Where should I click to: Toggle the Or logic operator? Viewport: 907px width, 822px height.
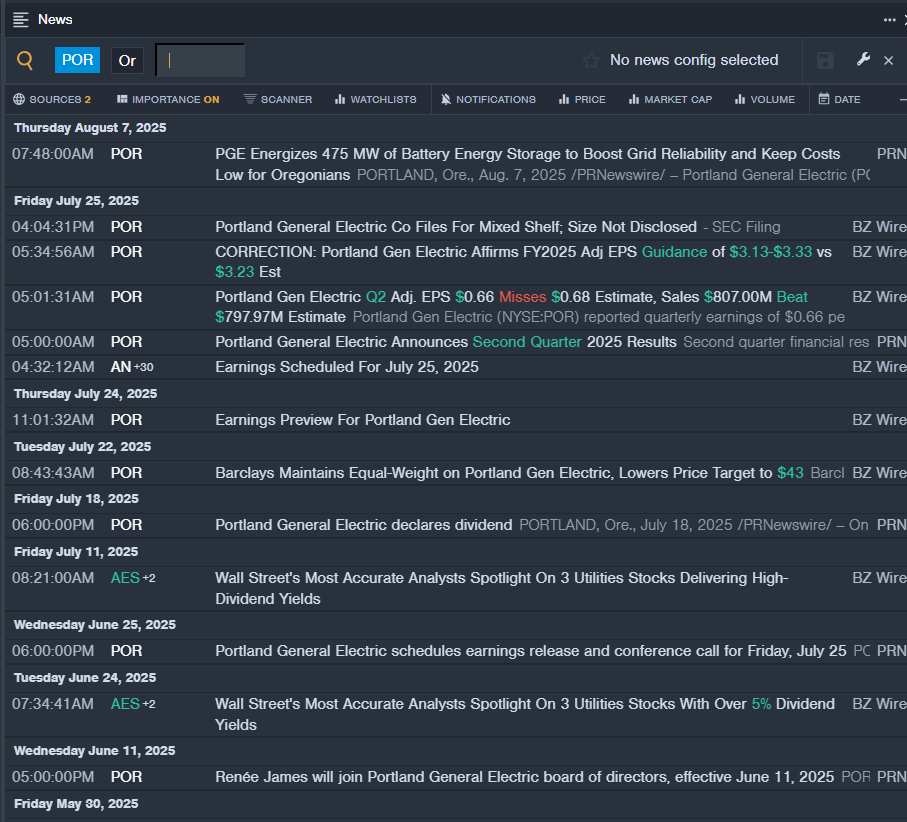click(127, 60)
